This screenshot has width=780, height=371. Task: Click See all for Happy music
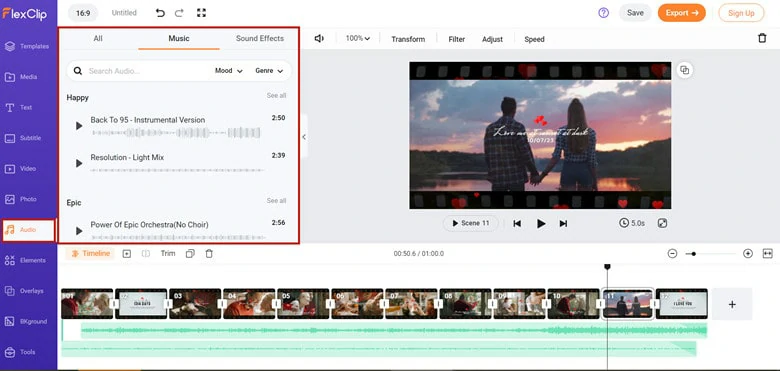[x=276, y=95]
